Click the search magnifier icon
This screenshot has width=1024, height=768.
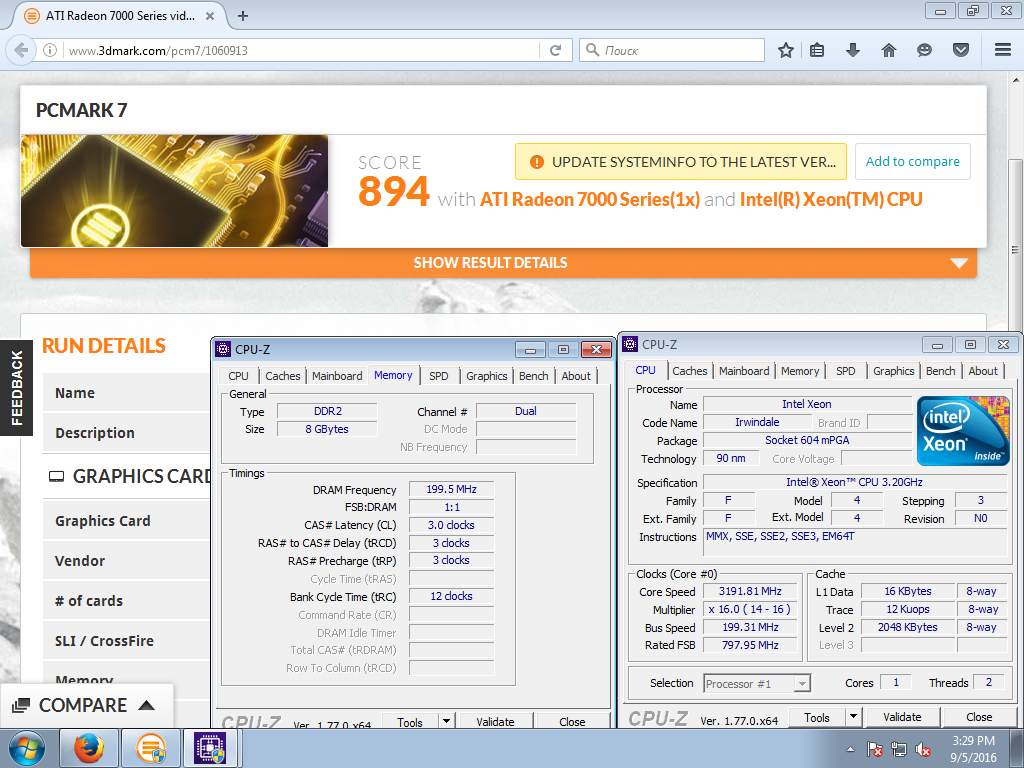[x=592, y=50]
